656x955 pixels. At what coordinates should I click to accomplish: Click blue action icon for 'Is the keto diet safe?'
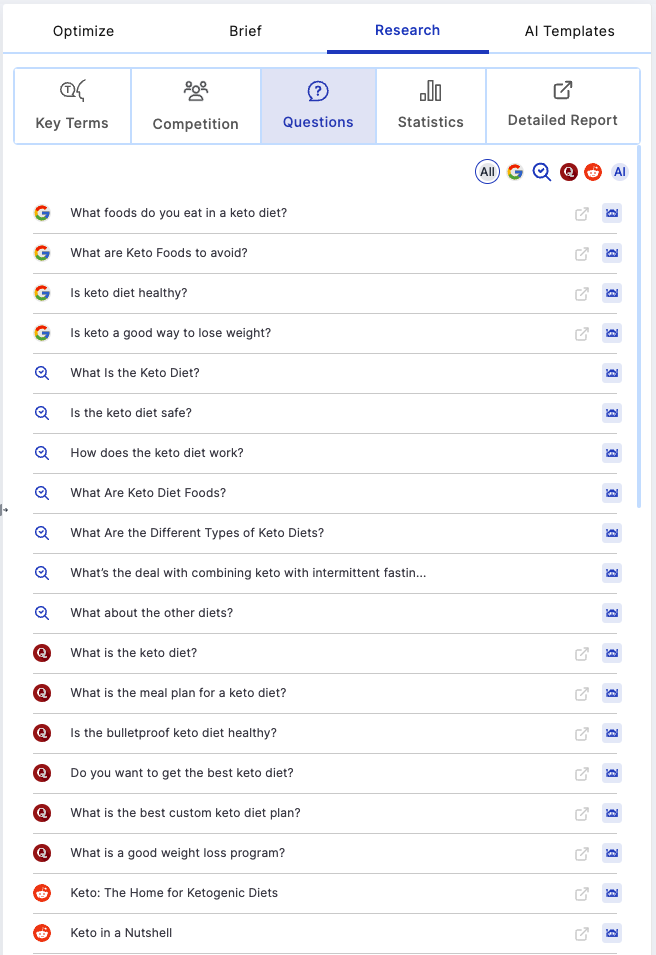click(x=612, y=413)
